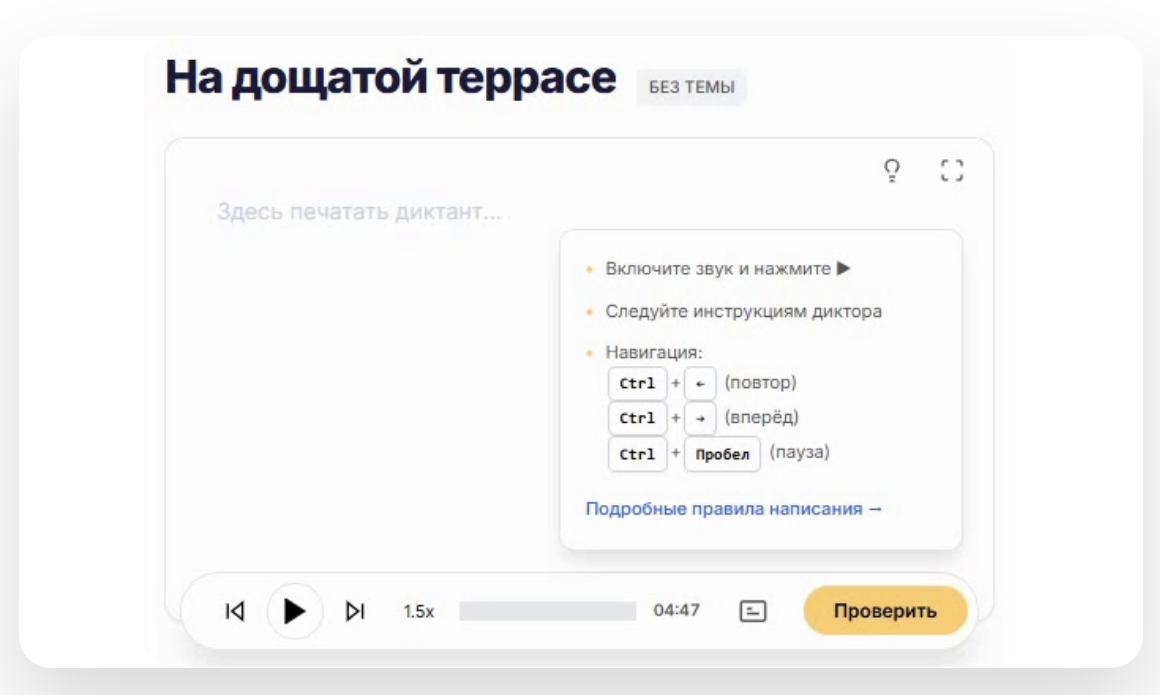This screenshot has height=695, width=1160.
Task: Click the Проверить button
Action: (885, 611)
